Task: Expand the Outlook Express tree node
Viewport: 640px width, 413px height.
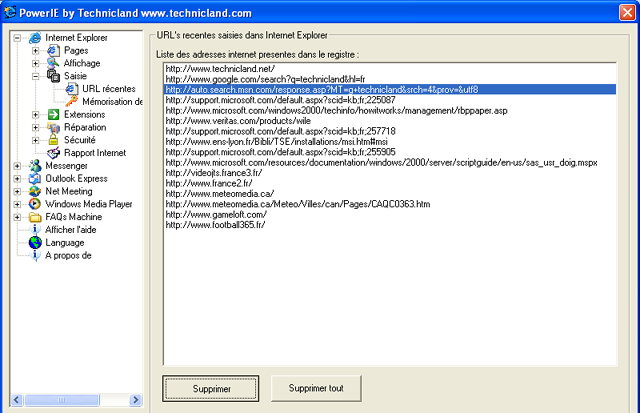Action: pyautogui.click(x=17, y=178)
